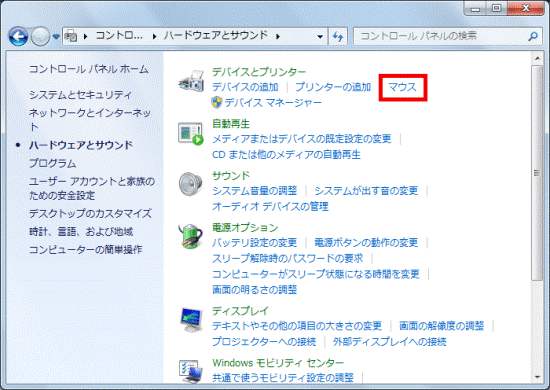Click プロジェクターへの接続 link
The width and height of the screenshot is (550, 390).
point(264,342)
